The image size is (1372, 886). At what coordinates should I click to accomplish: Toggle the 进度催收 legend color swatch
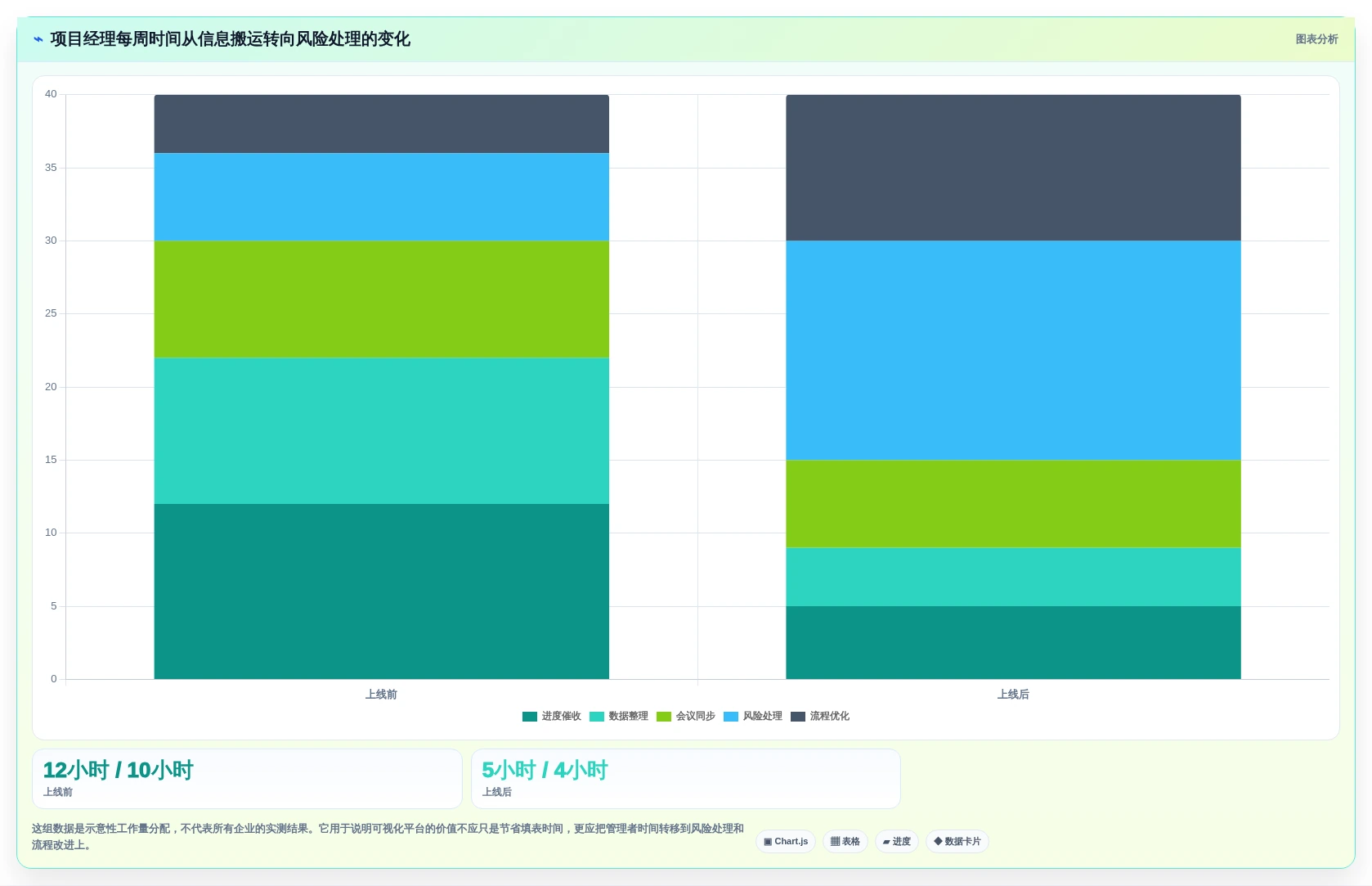pyautogui.click(x=530, y=717)
